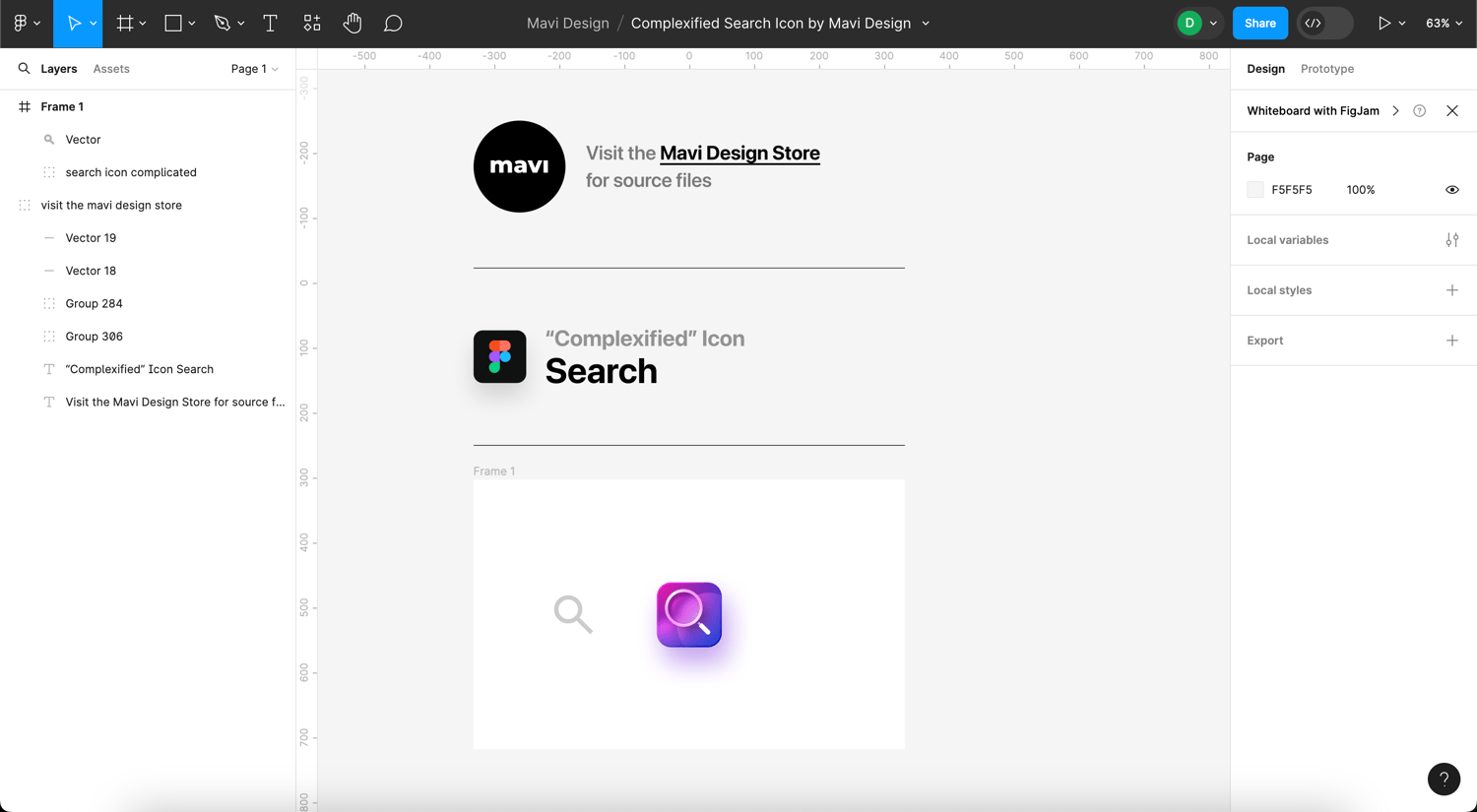Click the text layer icon for Complexified Icon Search

49,369
